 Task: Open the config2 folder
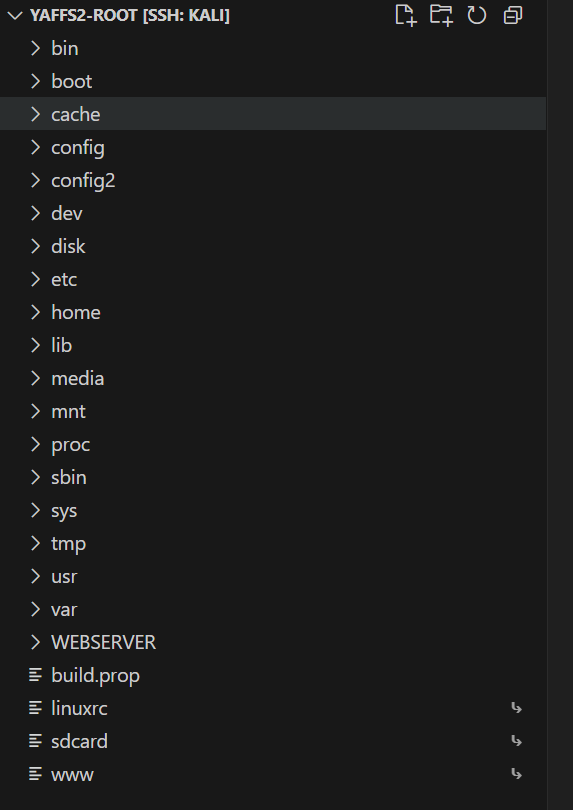pyautogui.click(x=273, y=180)
